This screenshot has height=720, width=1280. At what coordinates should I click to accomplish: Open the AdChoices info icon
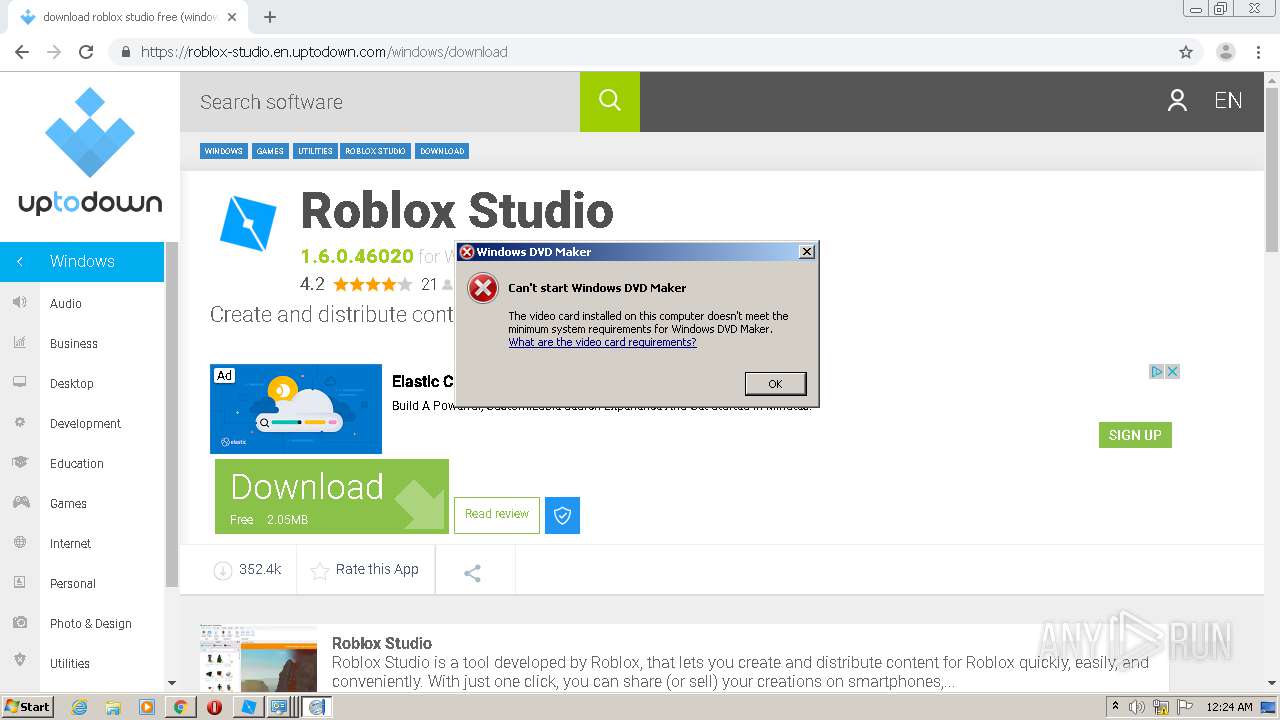pos(1156,371)
